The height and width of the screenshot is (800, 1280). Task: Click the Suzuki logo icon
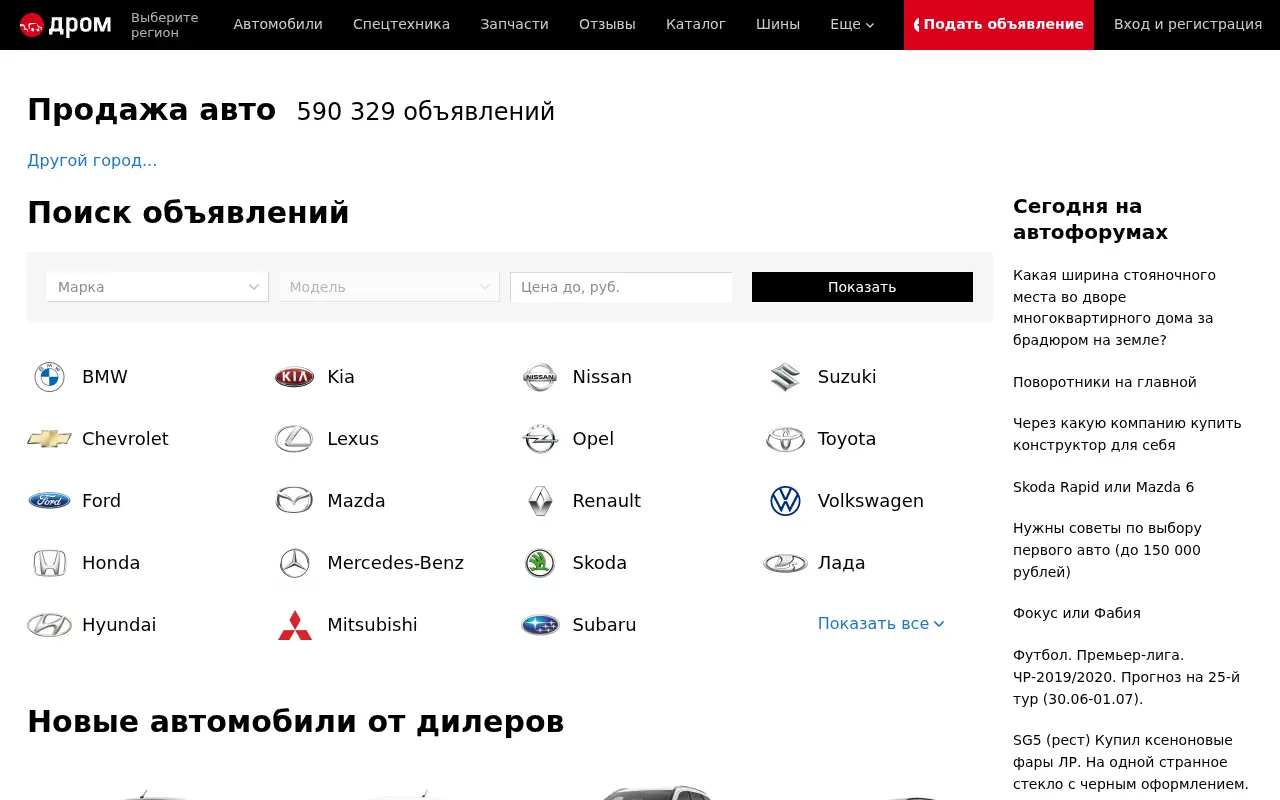(x=785, y=377)
